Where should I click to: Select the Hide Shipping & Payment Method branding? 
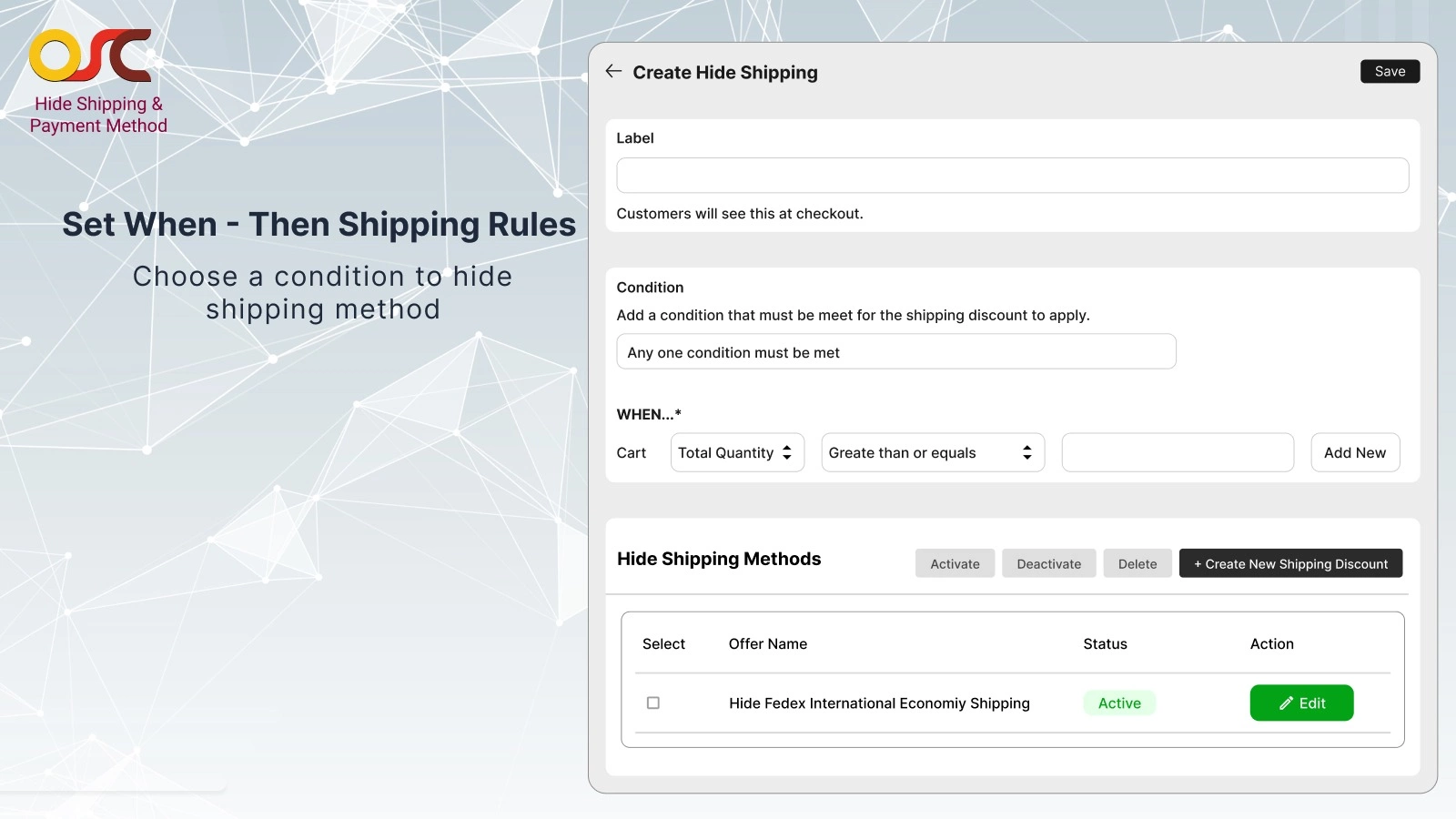pyautogui.click(x=98, y=114)
